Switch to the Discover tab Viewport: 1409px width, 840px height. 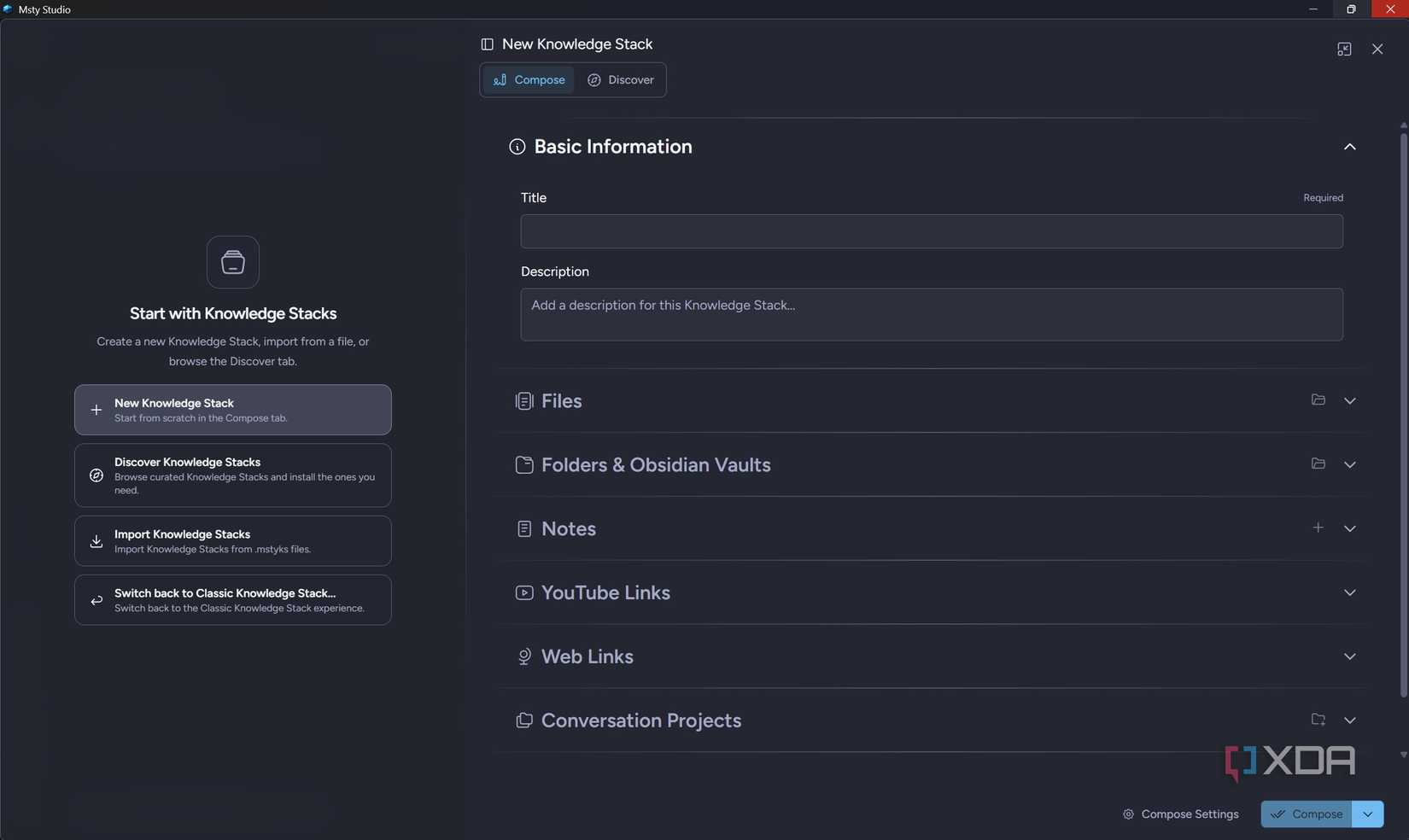(621, 80)
